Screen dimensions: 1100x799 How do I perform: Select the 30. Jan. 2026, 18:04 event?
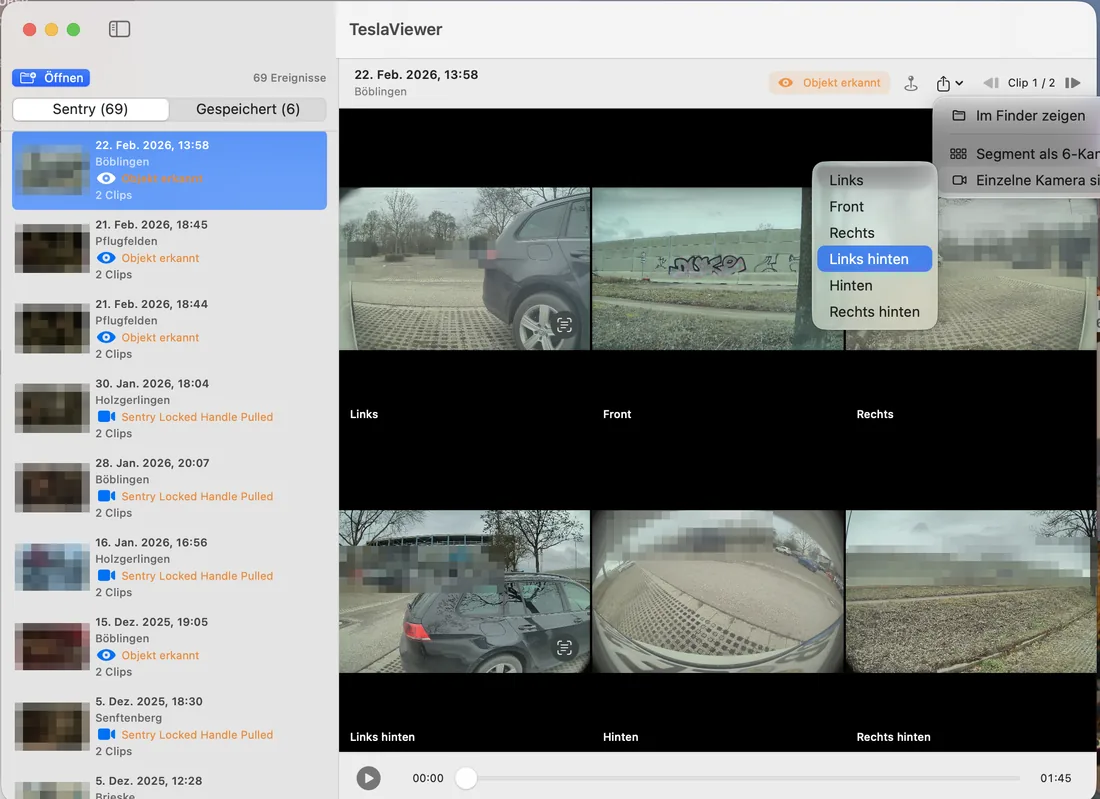click(x=169, y=408)
